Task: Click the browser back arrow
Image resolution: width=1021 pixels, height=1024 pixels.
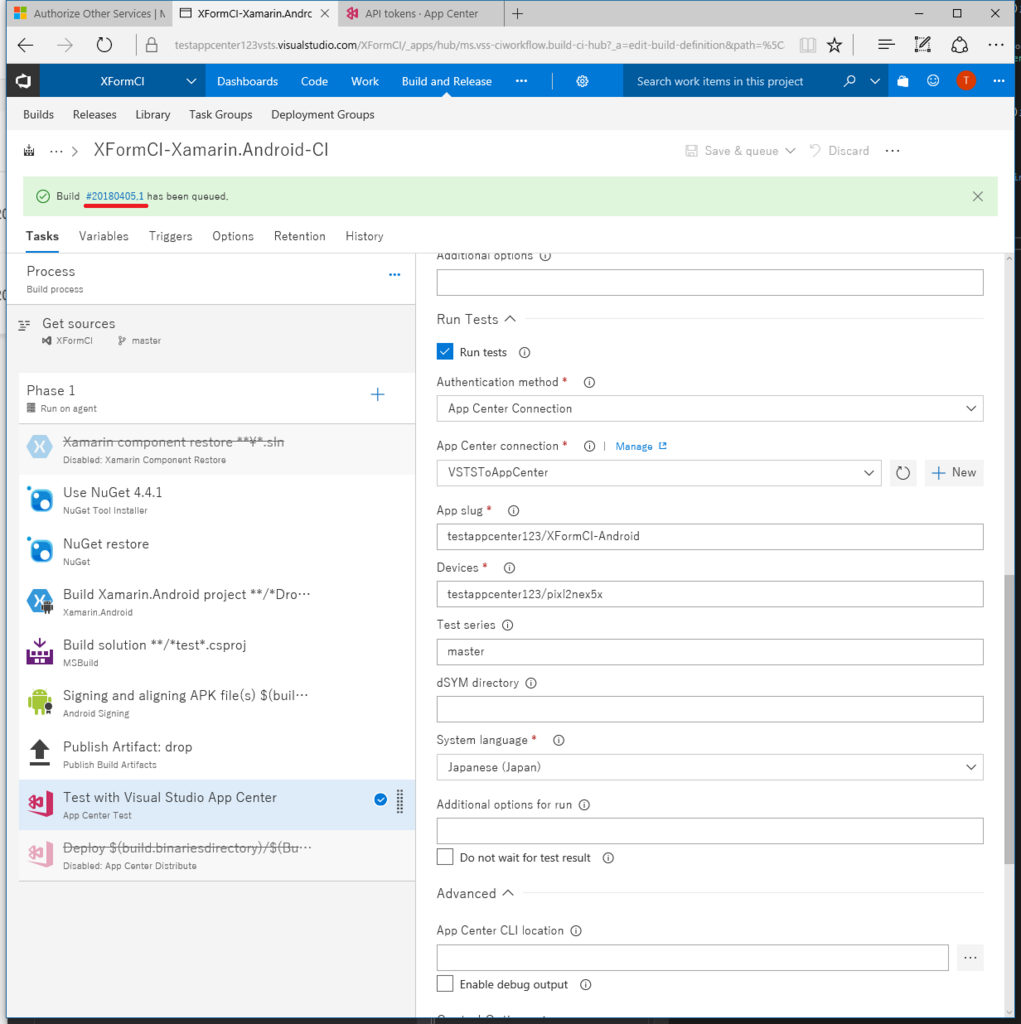Action: point(25,45)
